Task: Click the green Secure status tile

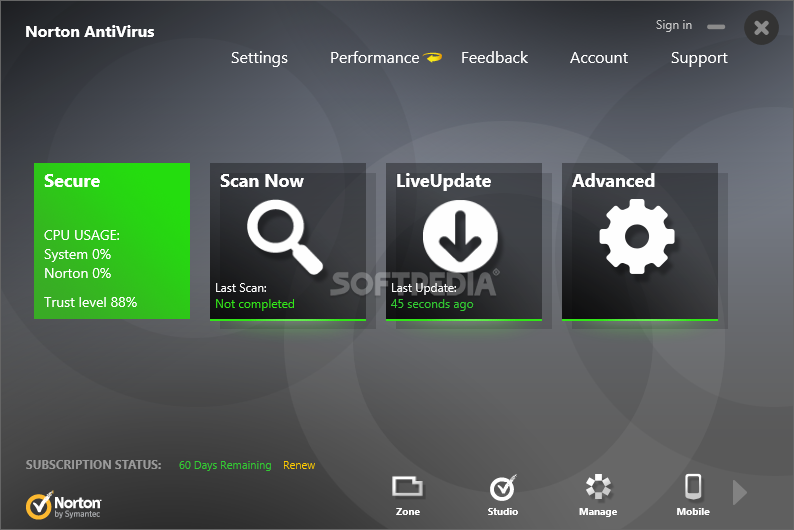Action: point(112,241)
